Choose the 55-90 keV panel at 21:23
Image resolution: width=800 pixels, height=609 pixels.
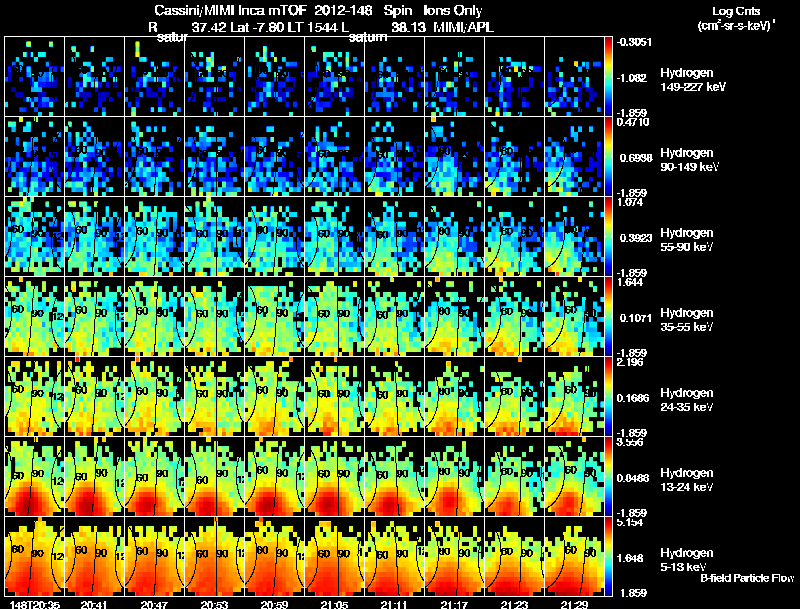pyautogui.click(x=514, y=236)
